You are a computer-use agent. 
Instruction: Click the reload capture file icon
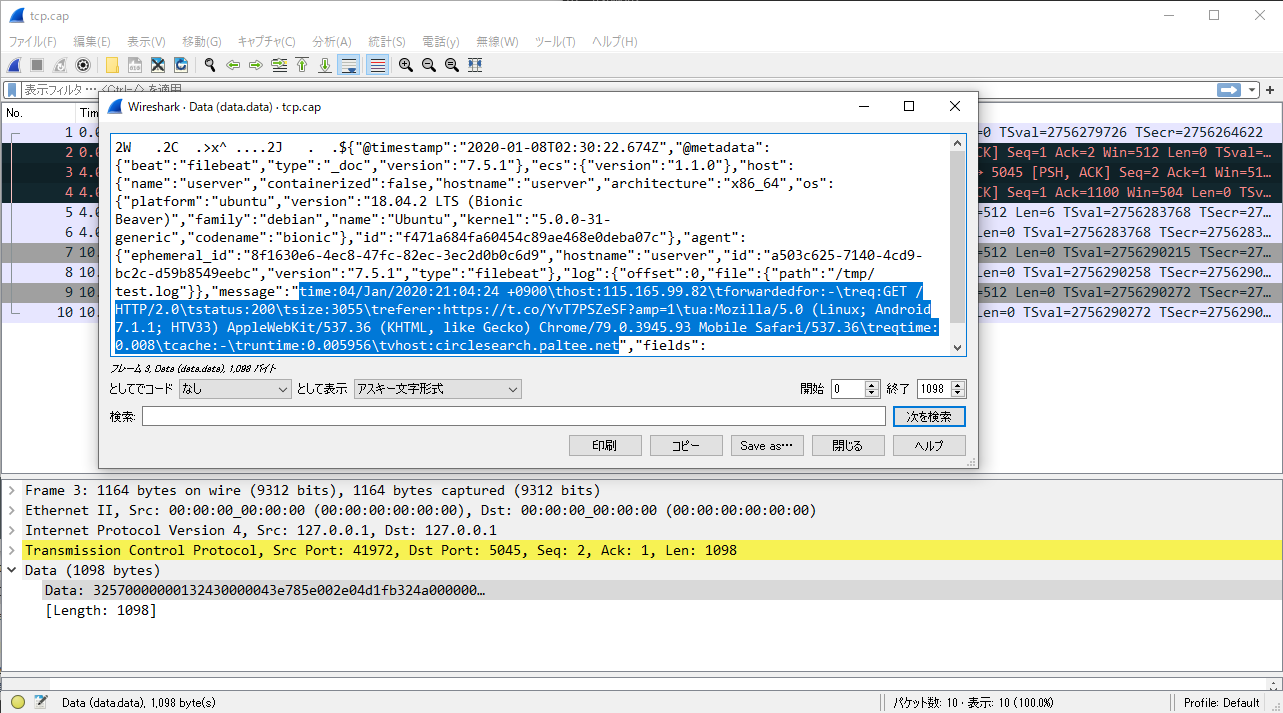point(181,65)
